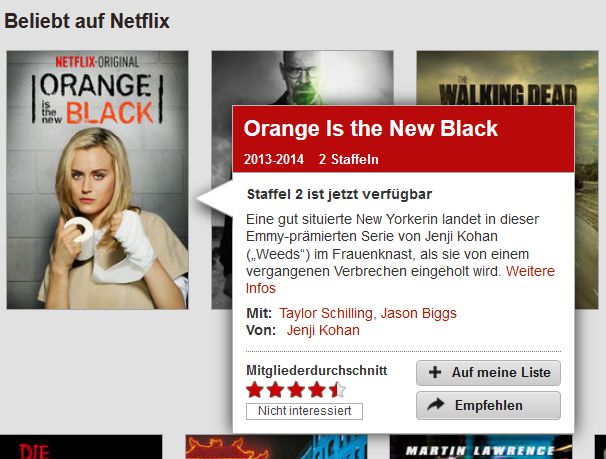Screen dimensions: 606x459
Task: Open Orange Is the New Black title in popup
Action: [x=371, y=128]
